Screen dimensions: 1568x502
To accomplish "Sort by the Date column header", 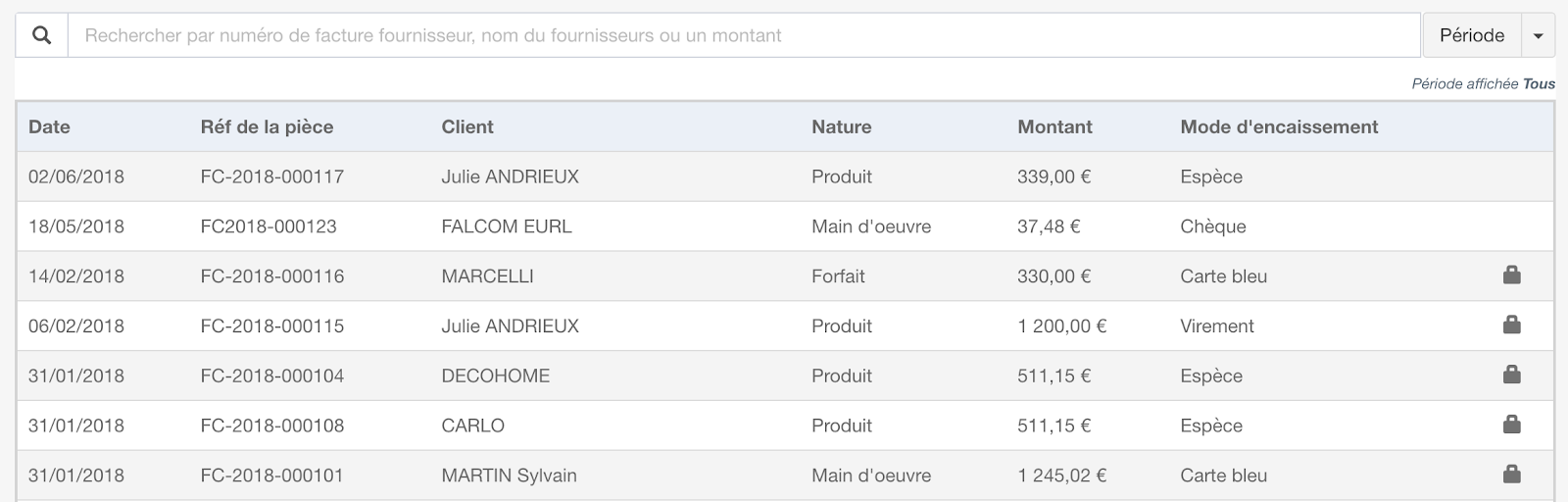I will [x=49, y=126].
